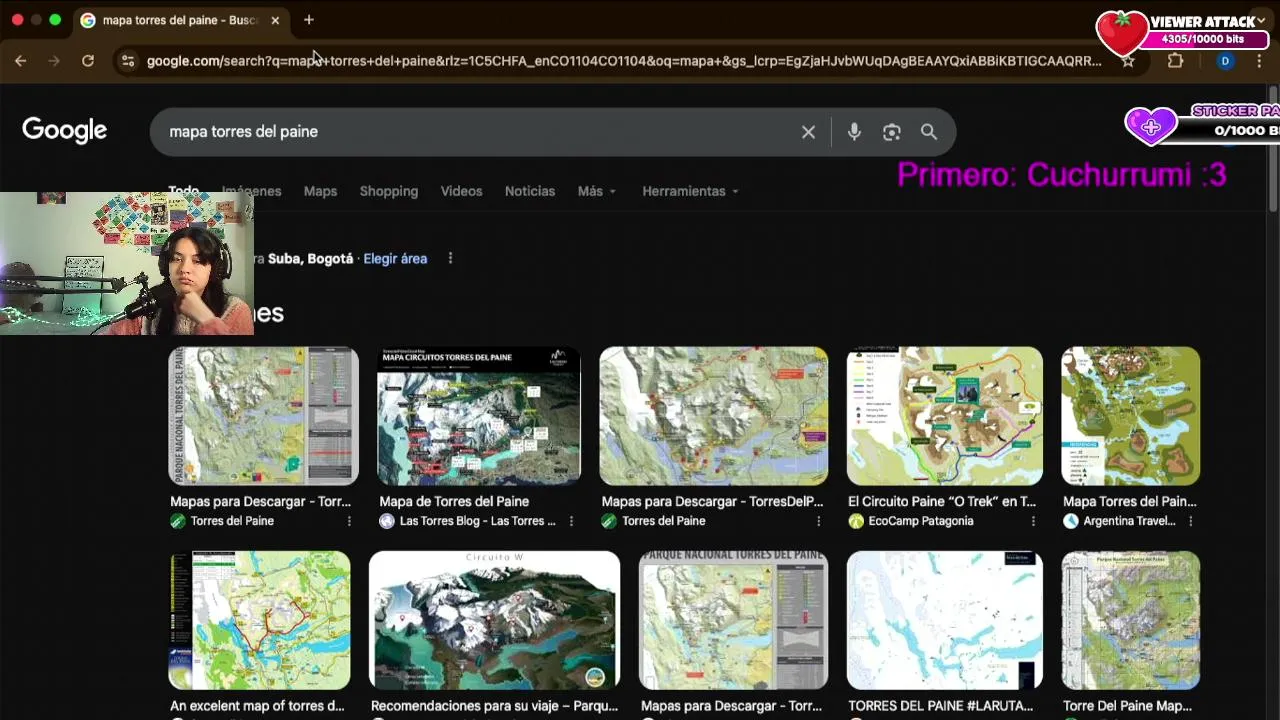This screenshot has height=720, width=1280.
Task: Click the Google logo
Action: [x=64, y=131]
